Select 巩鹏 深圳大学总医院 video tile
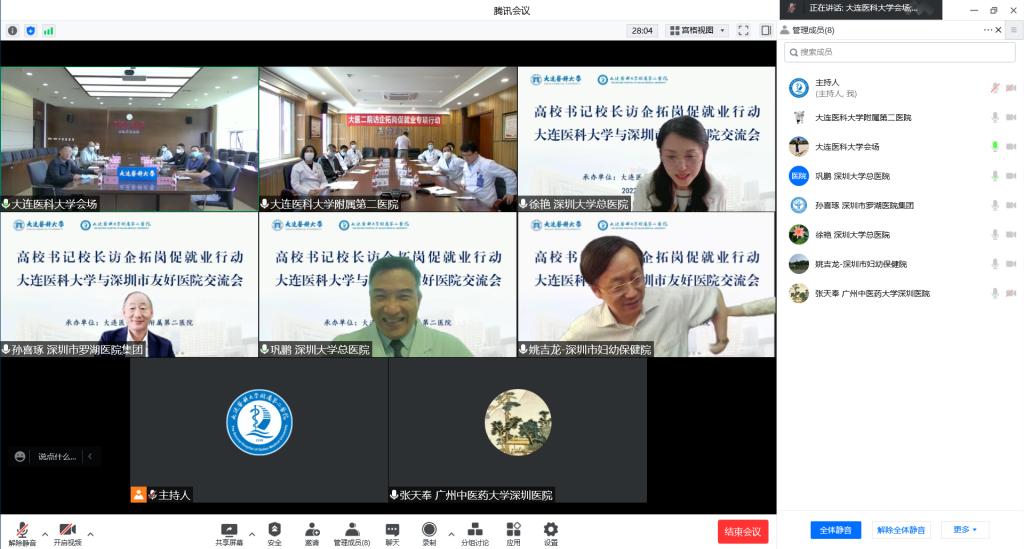This screenshot has width=1024, height=549. pyautogui.click(x=388, y=285)
